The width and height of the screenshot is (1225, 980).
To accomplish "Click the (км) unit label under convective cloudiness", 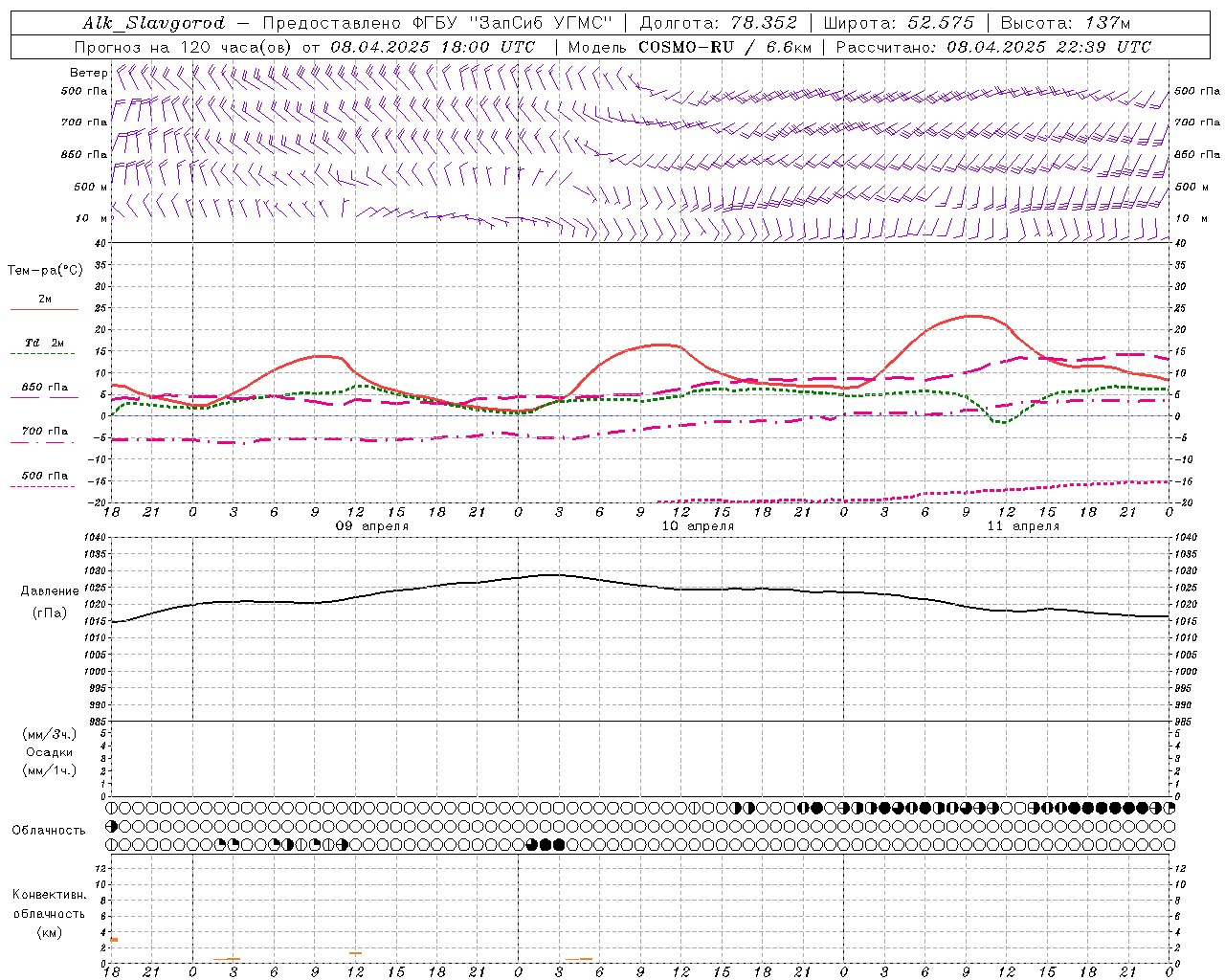I will pos(49,932).
